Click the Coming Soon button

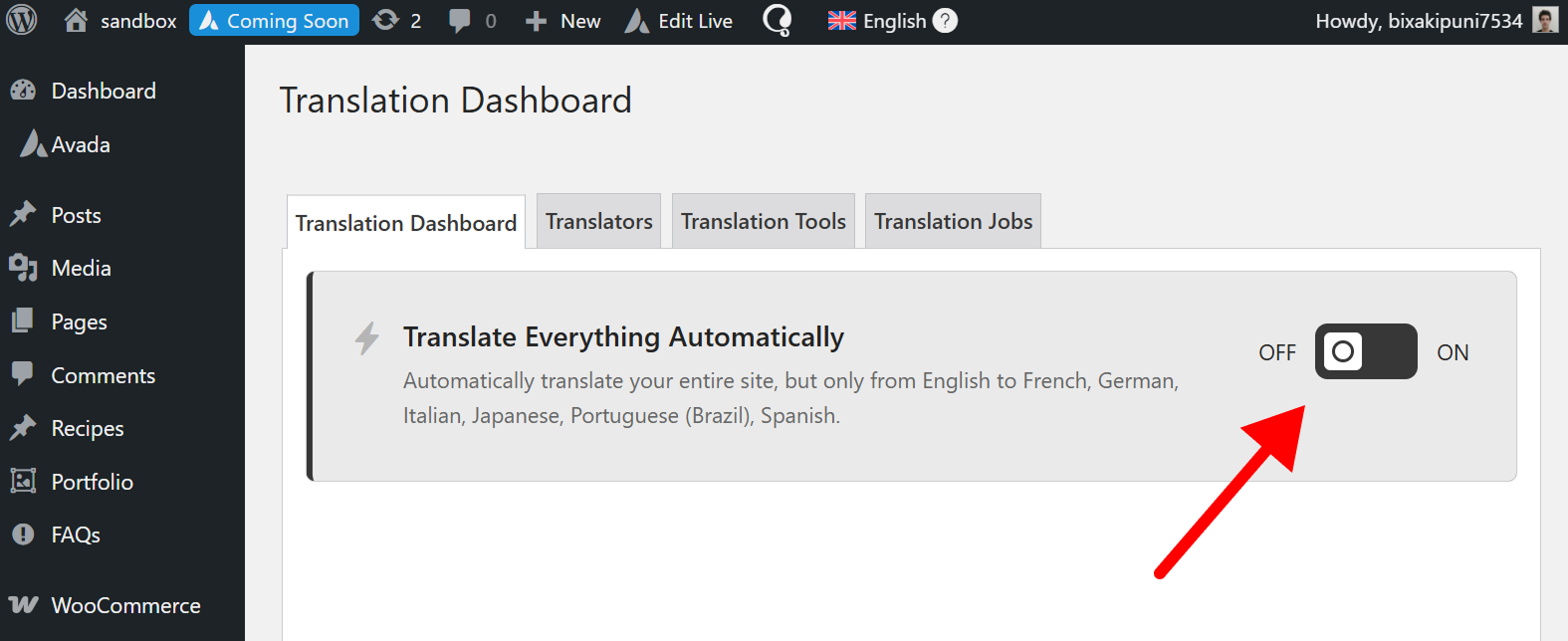coord(275,21)
